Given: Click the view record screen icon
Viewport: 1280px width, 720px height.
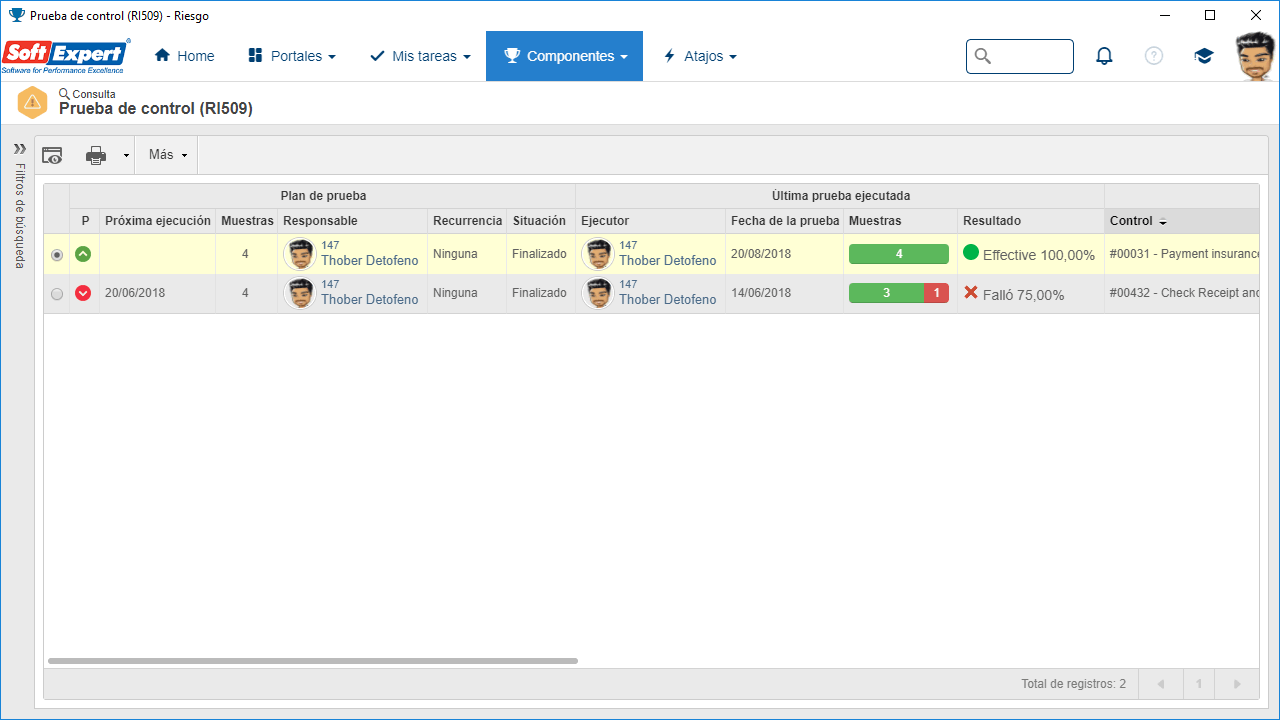Looking at the screenshot, I should [x=52, y=155].
